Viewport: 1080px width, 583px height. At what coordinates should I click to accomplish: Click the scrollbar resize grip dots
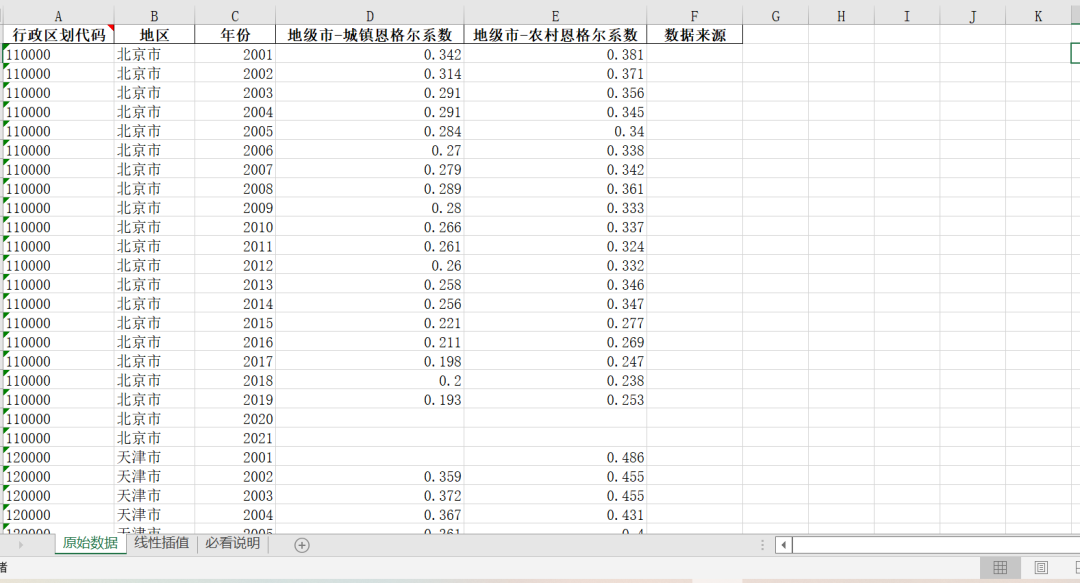[762, 545]
